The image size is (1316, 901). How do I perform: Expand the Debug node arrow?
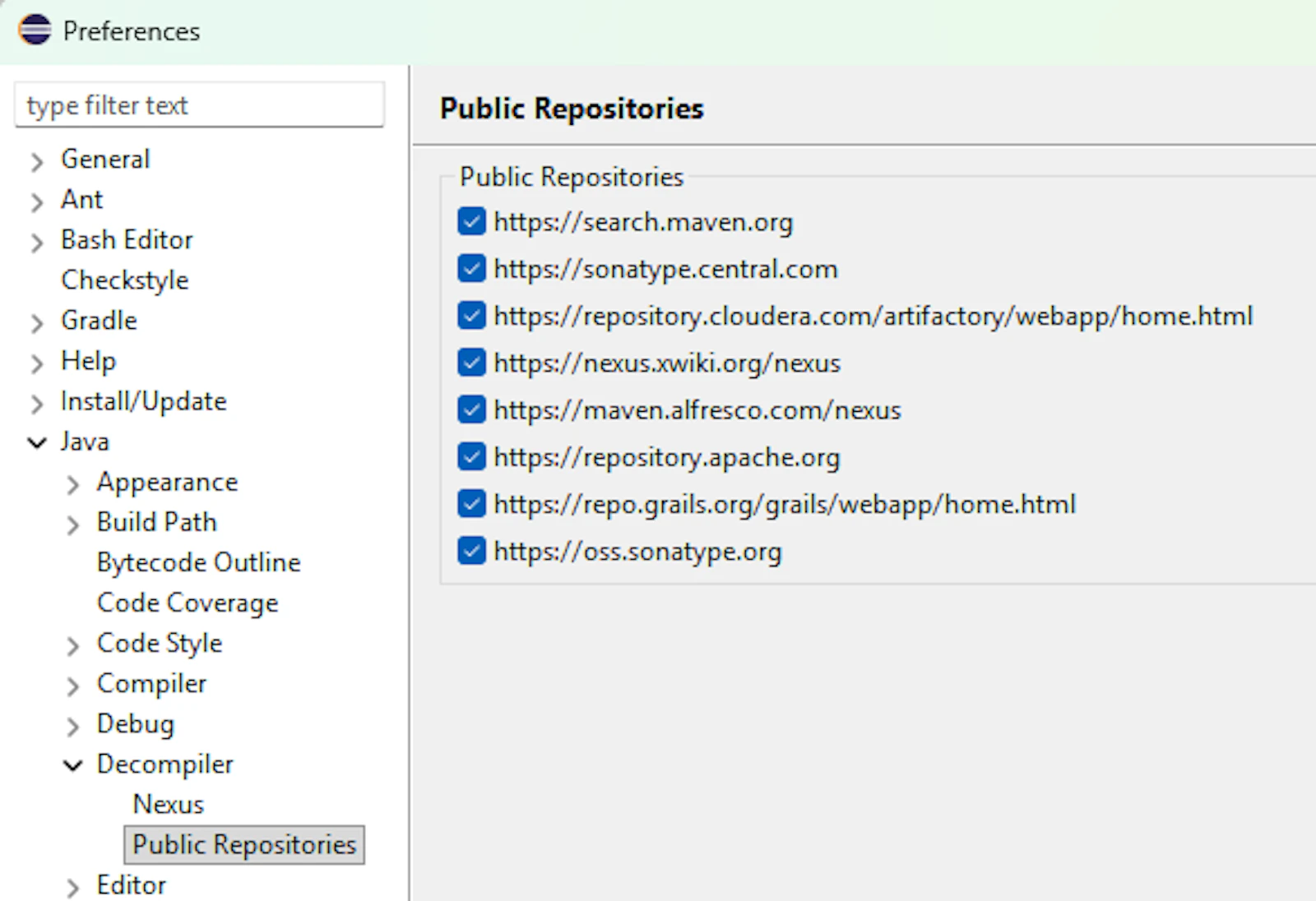(72, 726)
